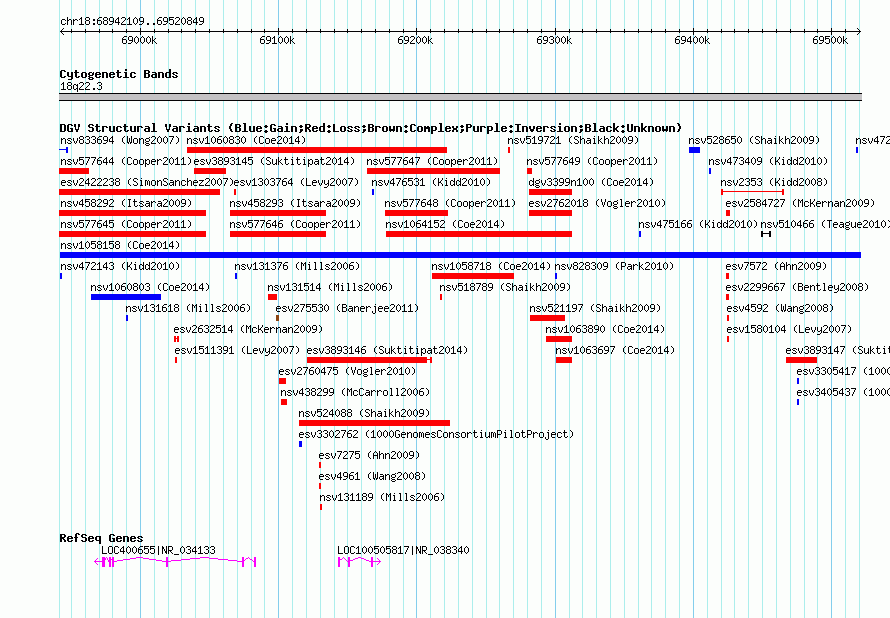
Task: Click the 69400k ruler tick label
Action: click(692, 40)
